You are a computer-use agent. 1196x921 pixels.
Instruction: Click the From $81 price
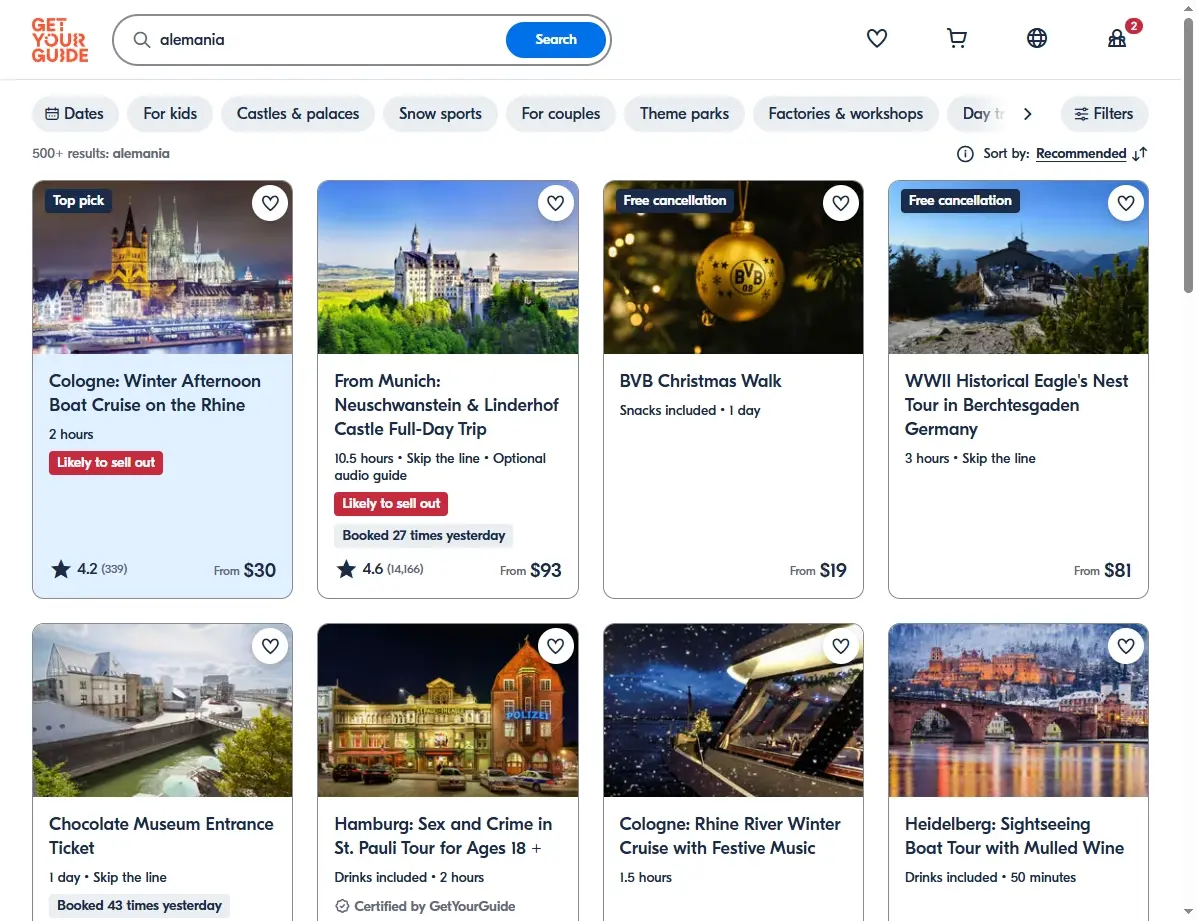coord(1102,570)
